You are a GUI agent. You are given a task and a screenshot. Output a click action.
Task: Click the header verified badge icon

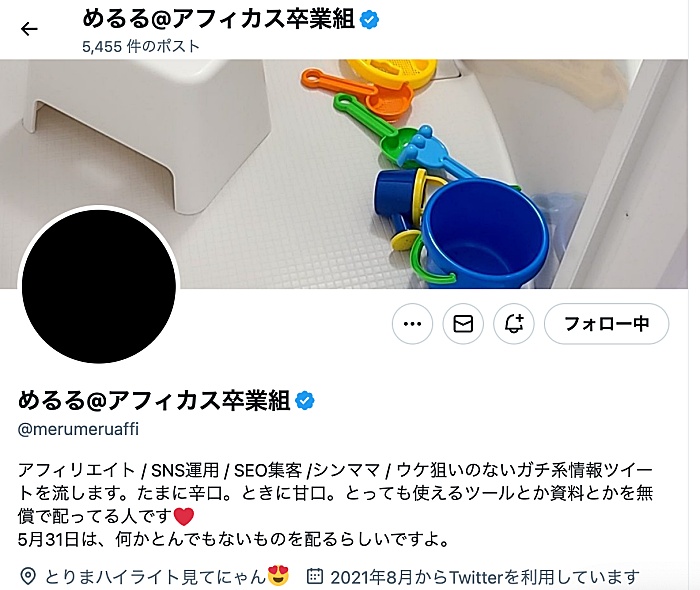click(369, 20)
